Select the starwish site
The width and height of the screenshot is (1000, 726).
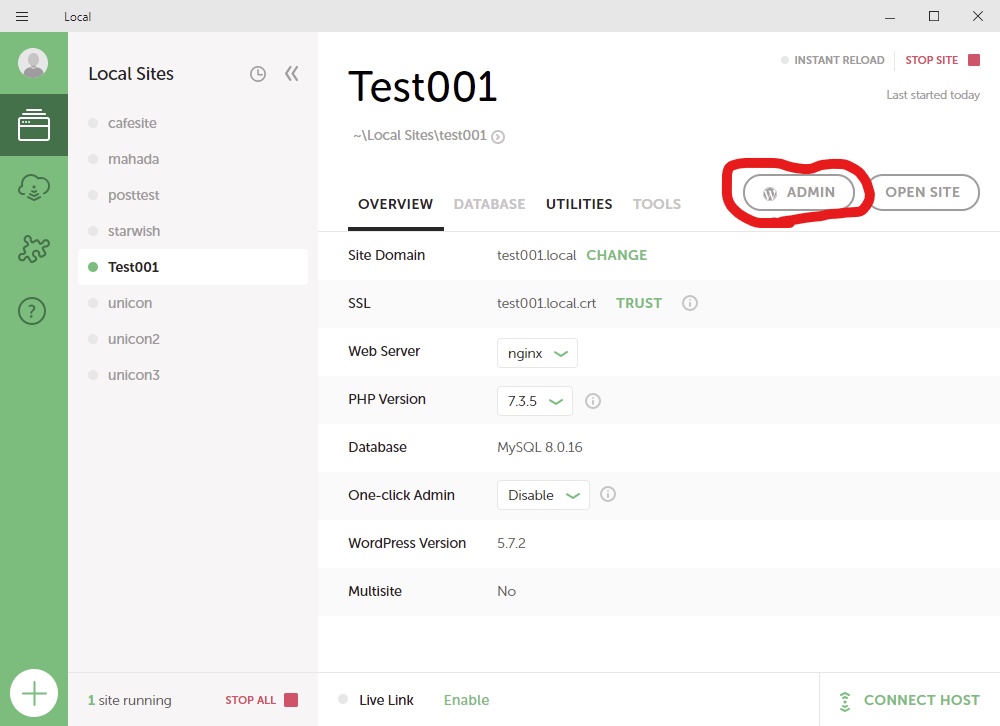click(x=193, y=231)
